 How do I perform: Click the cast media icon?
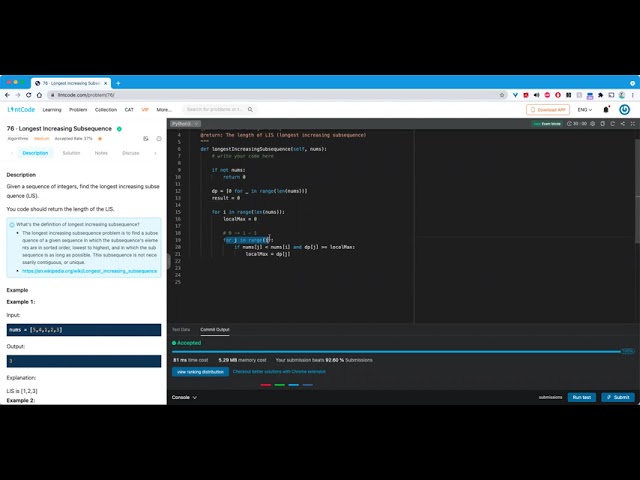pos(611,95)
